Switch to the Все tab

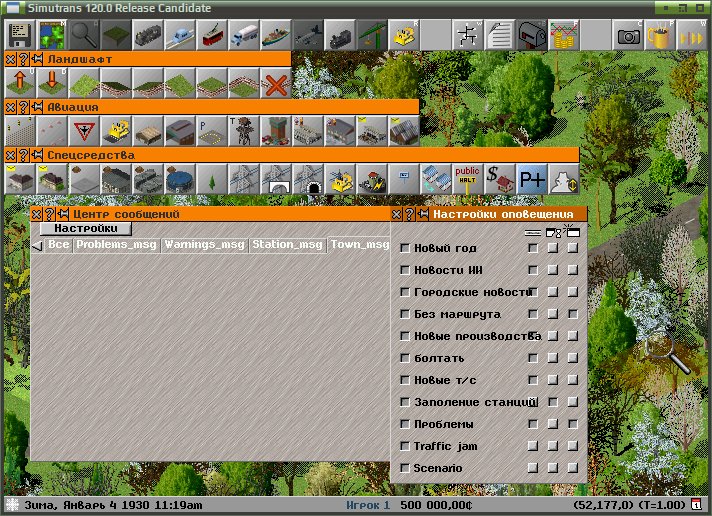59,244
